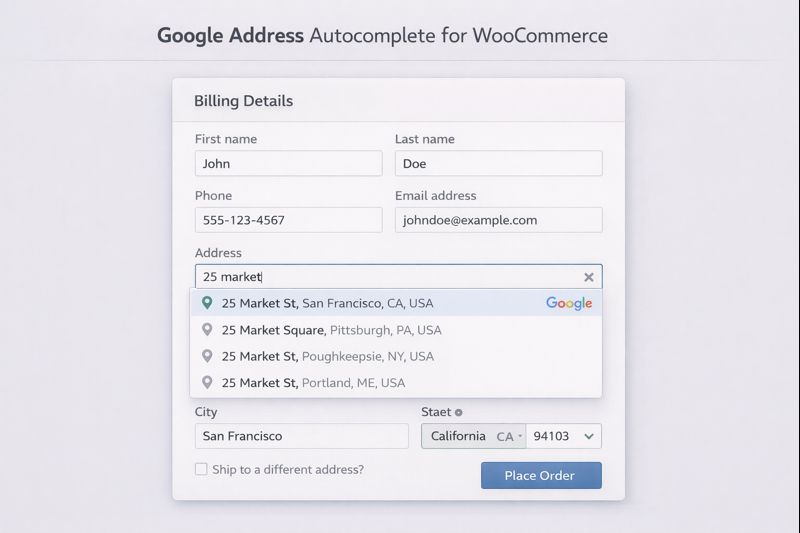Click the First name label
Viewport: 800px width, 533px height.
(226, 139)
